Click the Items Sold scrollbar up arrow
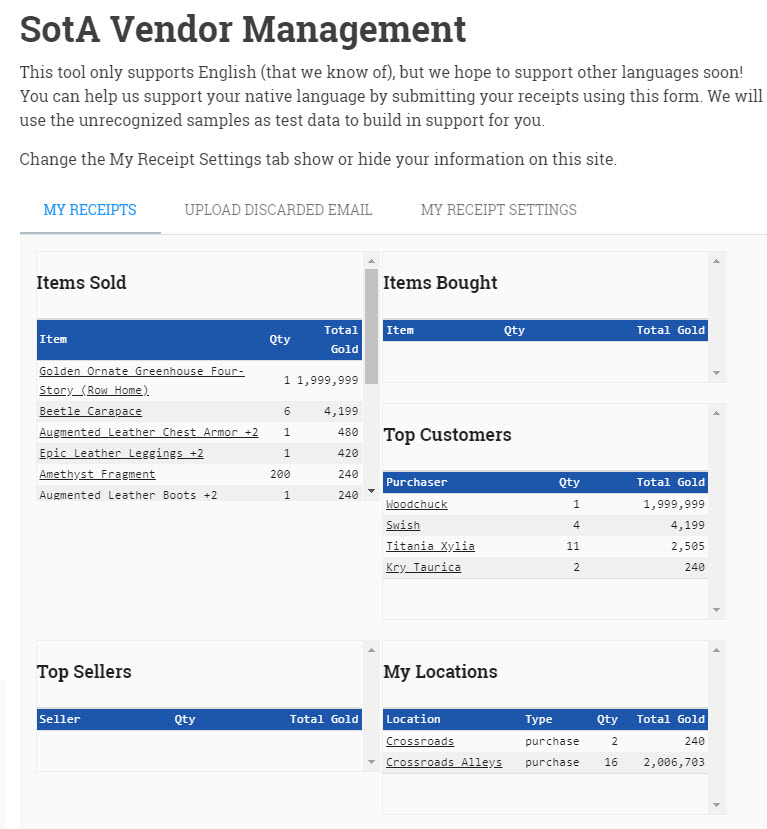 [x=371, y=261]
